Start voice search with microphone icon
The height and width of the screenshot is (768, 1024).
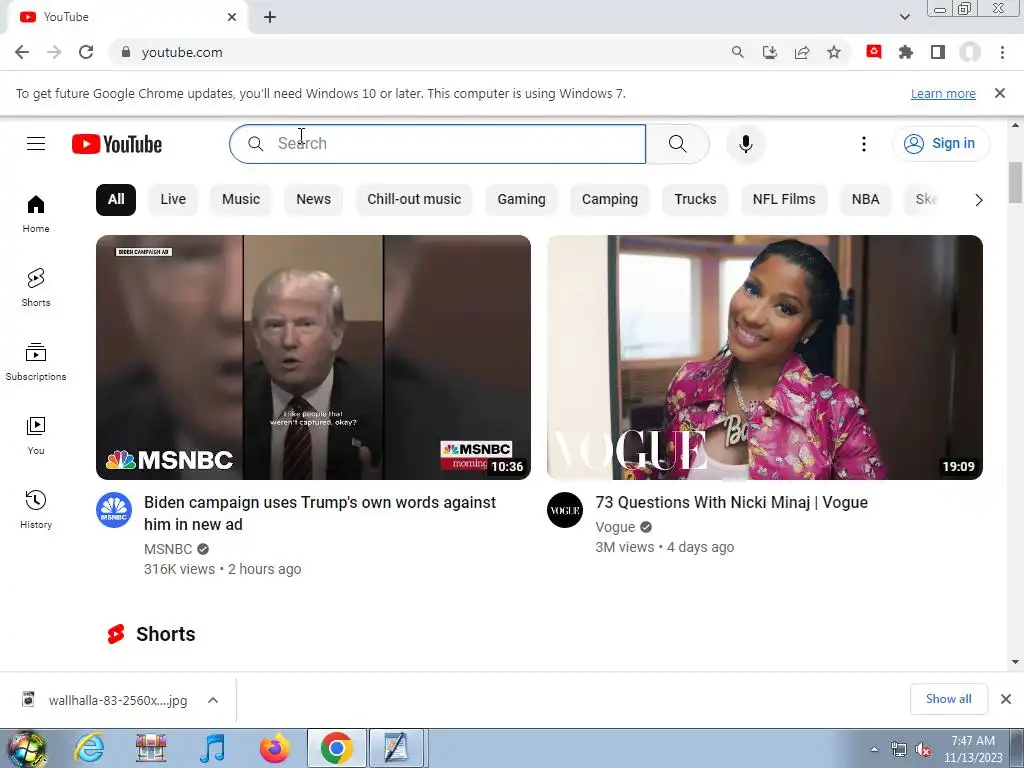coord(746,144)
